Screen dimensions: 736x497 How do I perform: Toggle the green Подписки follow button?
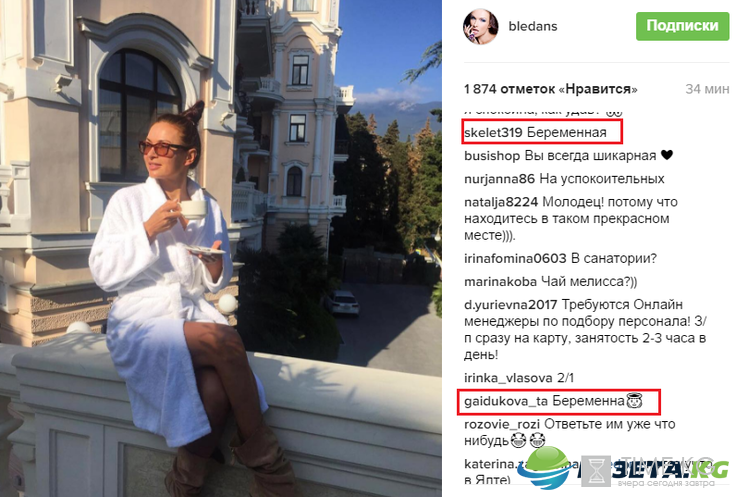[682, 26]
